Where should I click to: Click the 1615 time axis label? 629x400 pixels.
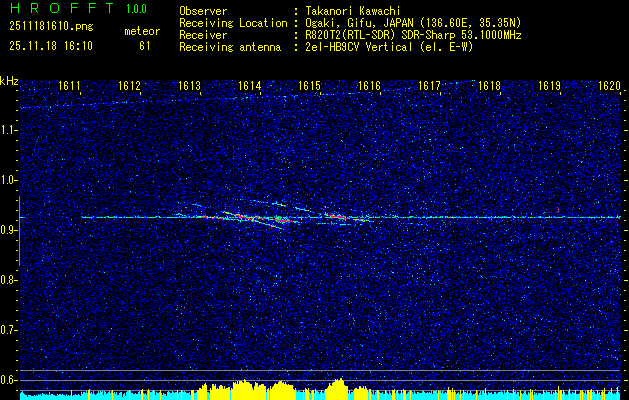click(309, 85)
